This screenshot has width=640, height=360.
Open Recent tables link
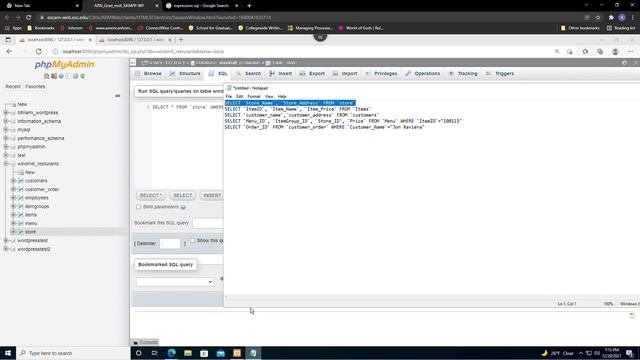(13, 87)
